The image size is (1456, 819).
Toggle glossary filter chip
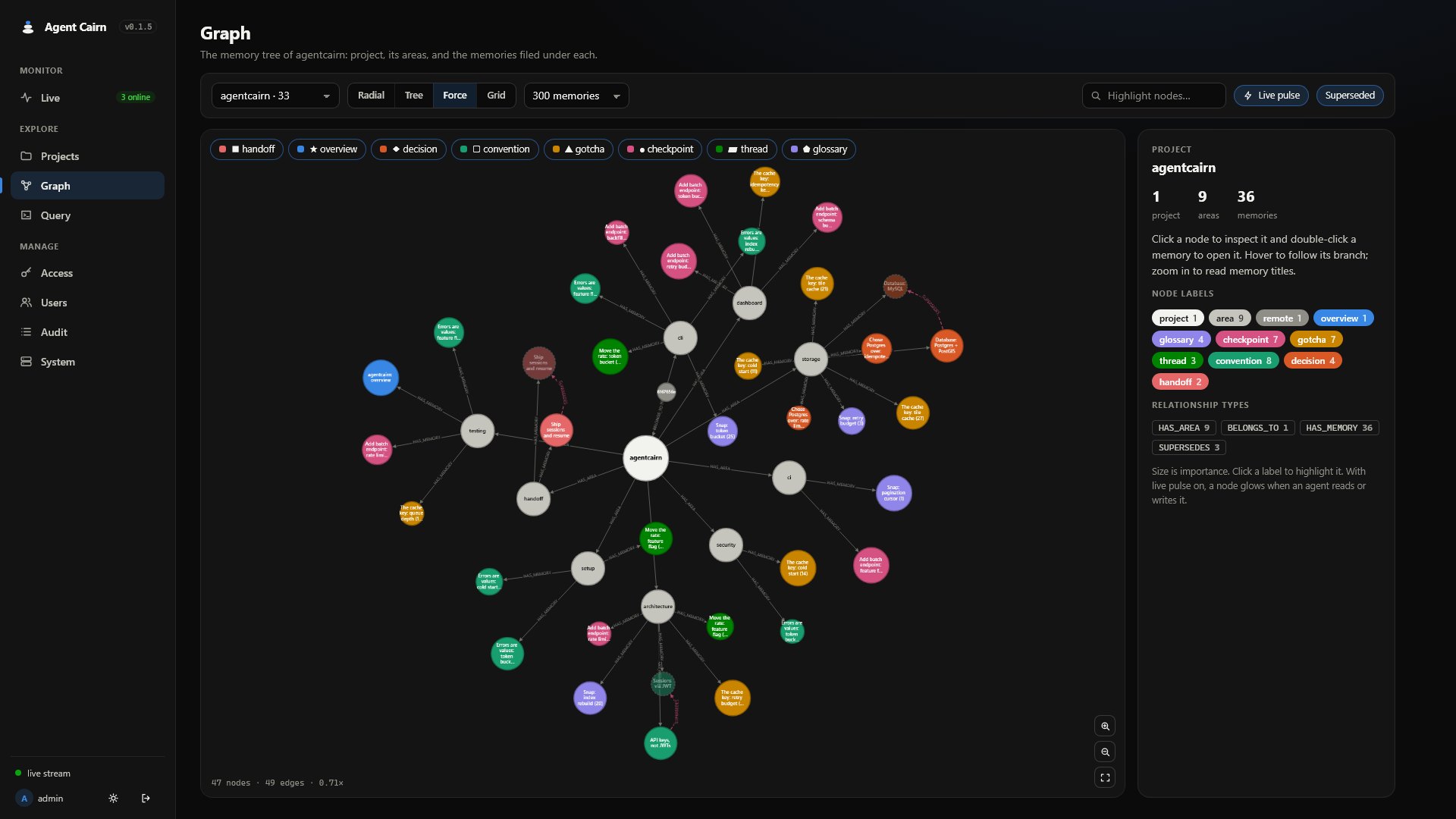click(819, 149)
